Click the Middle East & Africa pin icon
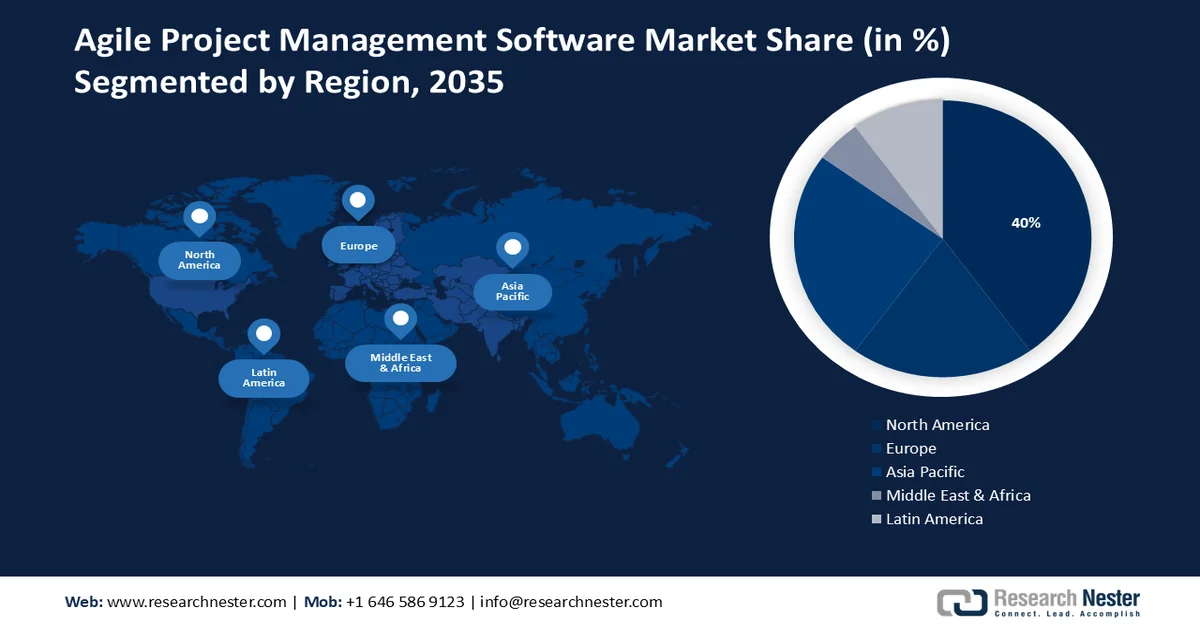Image resolution: width=1200 pixels, height=628 pixels. click(401, 318)
